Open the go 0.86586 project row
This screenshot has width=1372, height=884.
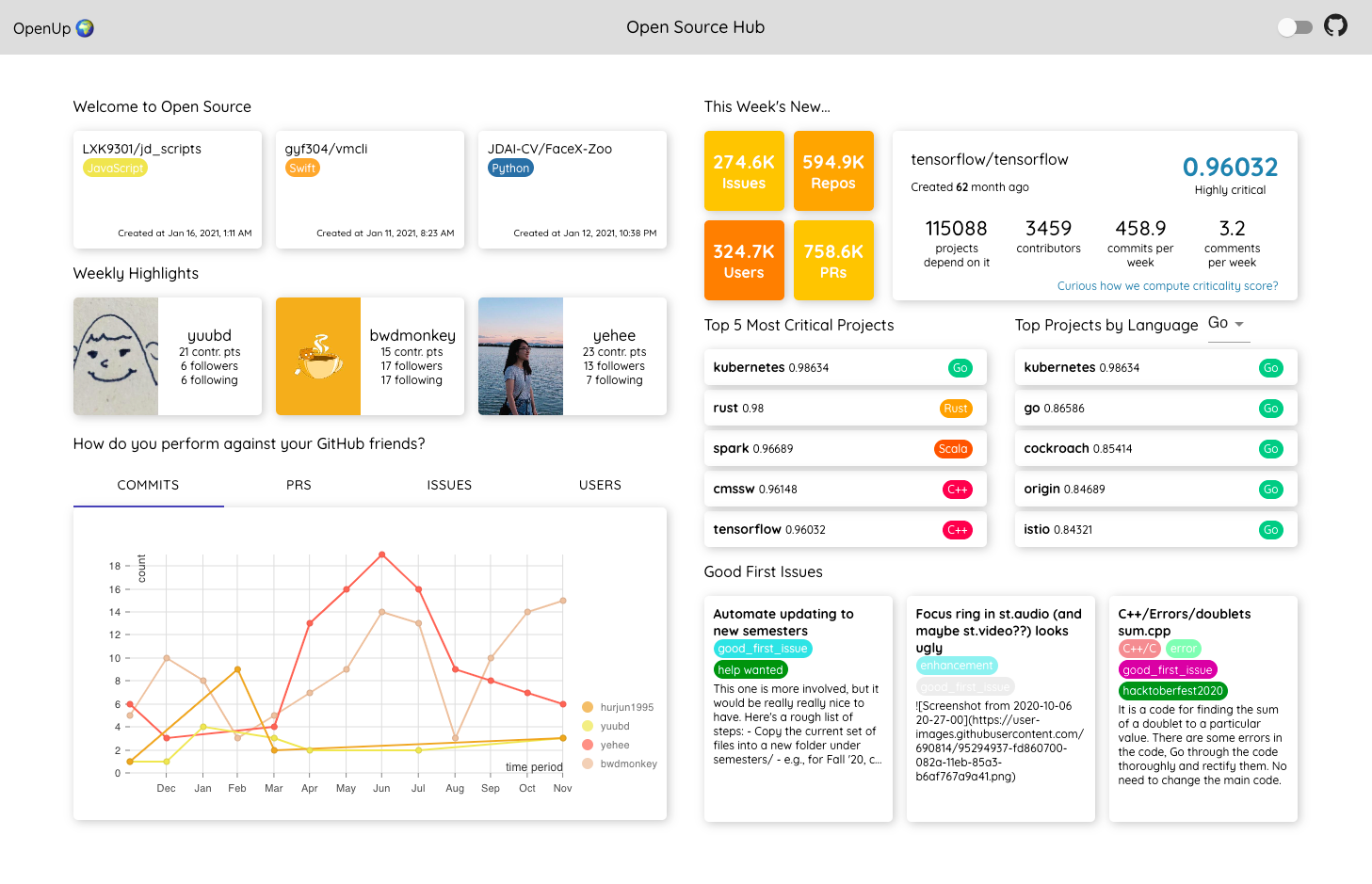click(1156, 409)
